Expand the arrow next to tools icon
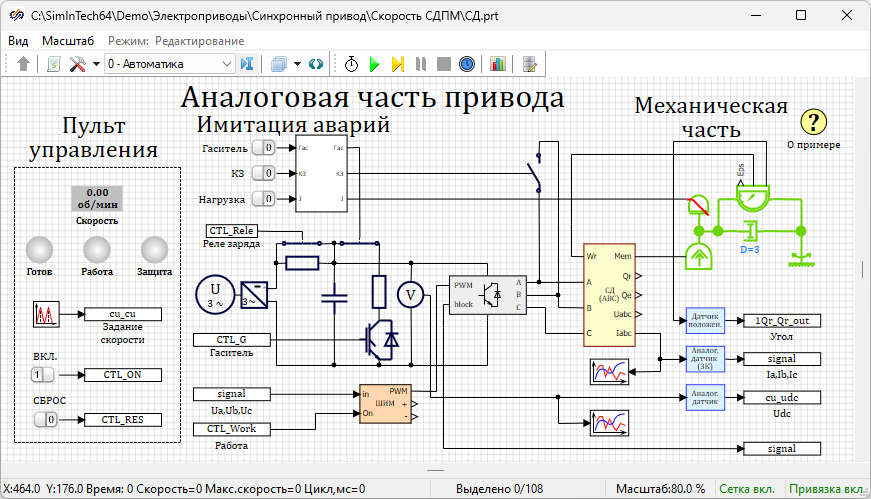The image size is (871, 499). pos(96,64)
